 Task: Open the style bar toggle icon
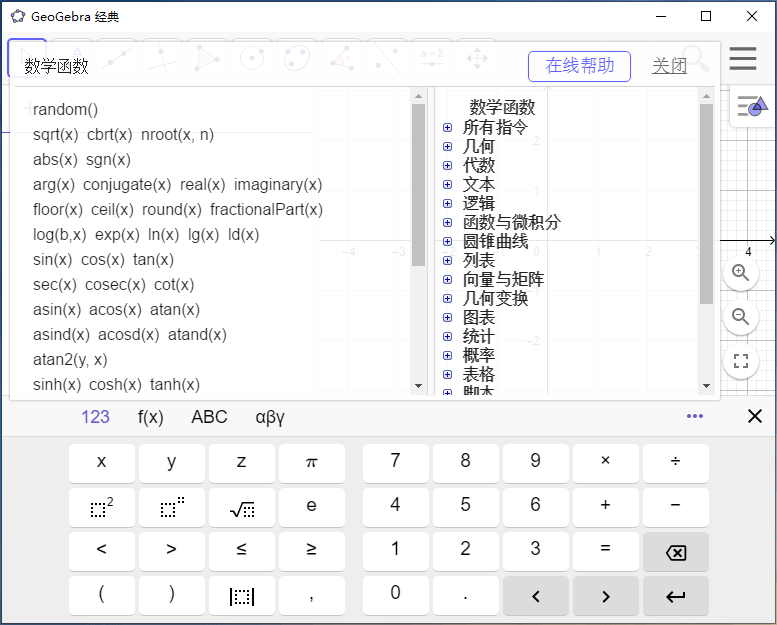coord(751,106)
